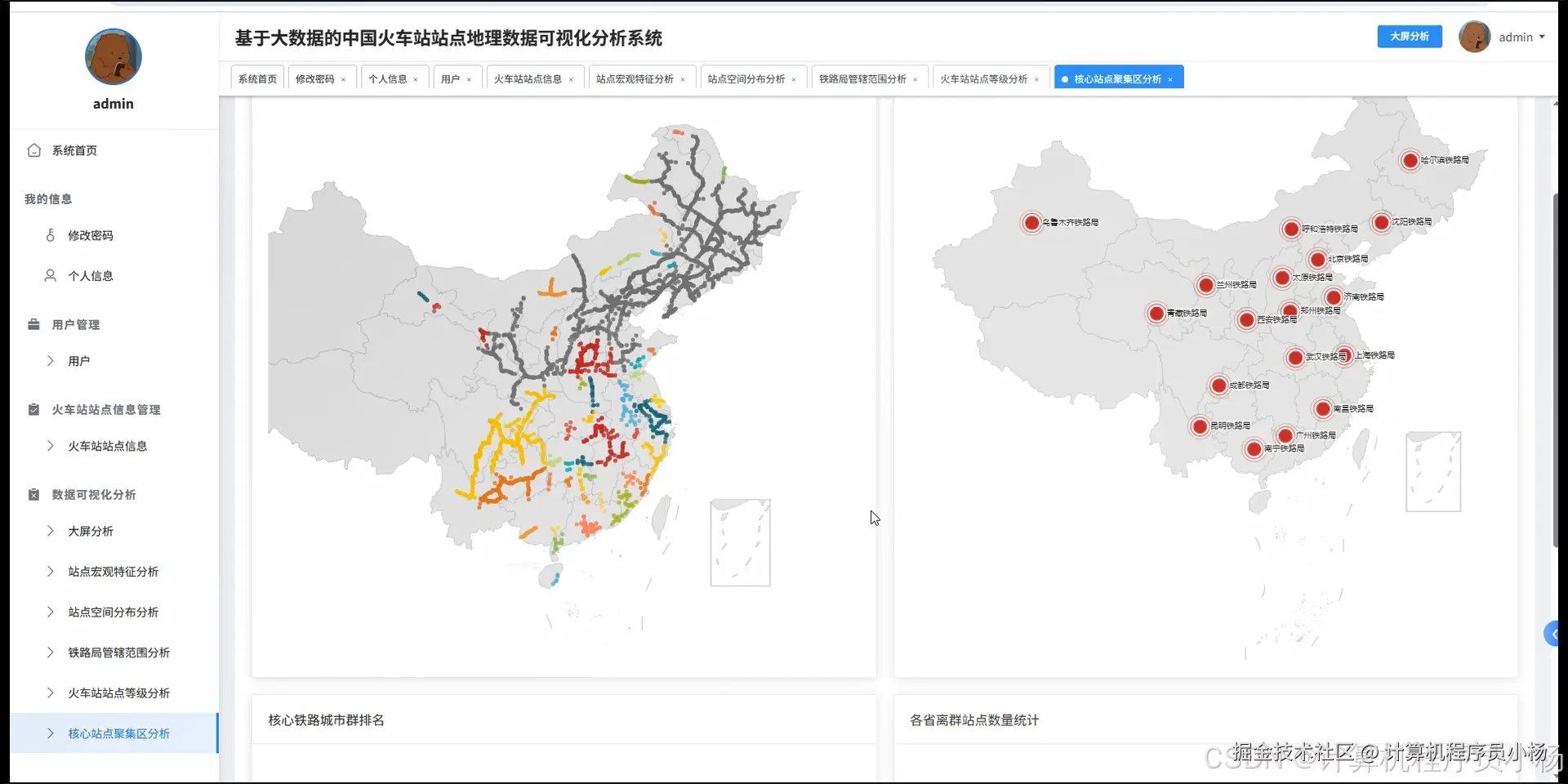Open 个人信息 in the sidebar menu
Screen dimensions: 1568x784
pyautogui.click(x=91, y=276)
